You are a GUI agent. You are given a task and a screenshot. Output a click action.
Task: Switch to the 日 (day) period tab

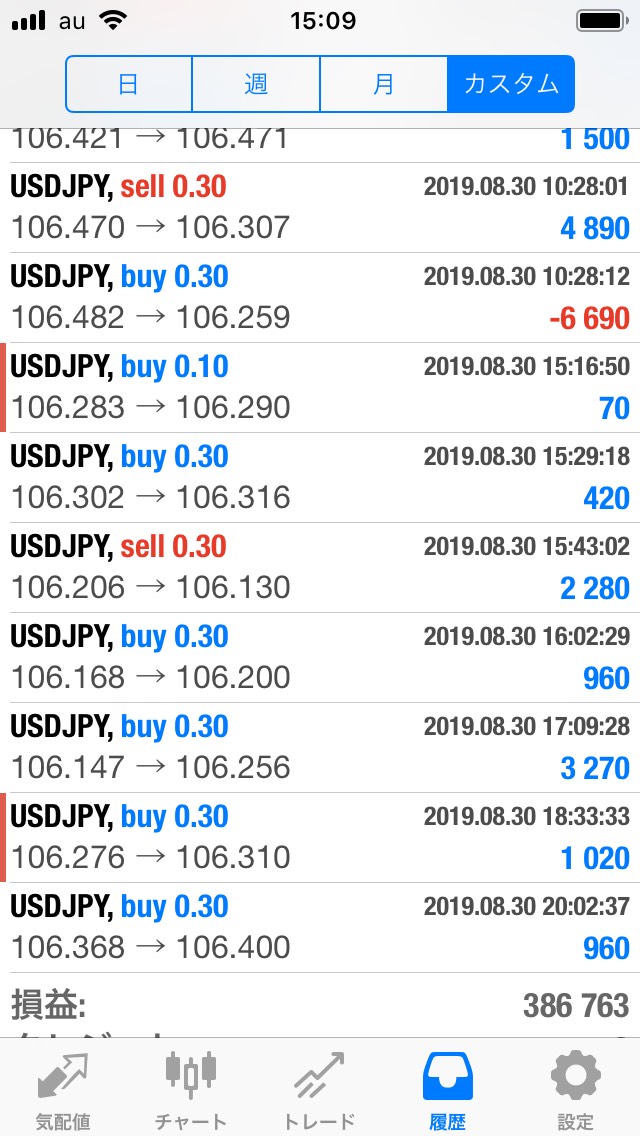point(128,84)
